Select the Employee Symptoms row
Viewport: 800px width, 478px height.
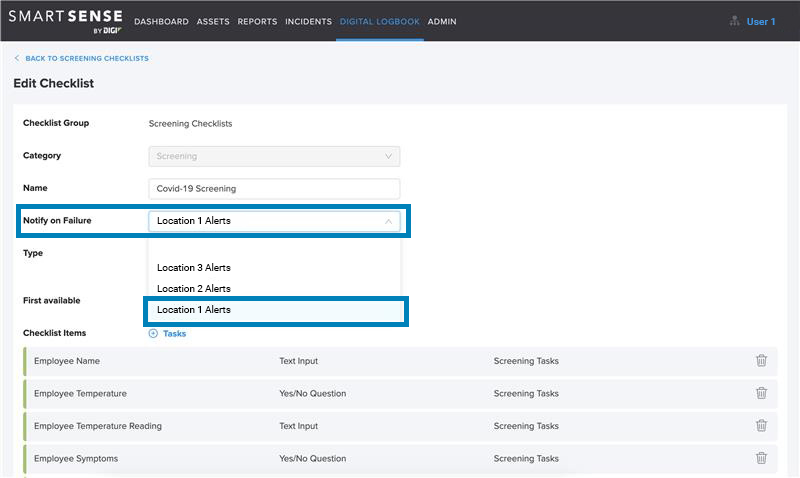click(x=401, y=458)
